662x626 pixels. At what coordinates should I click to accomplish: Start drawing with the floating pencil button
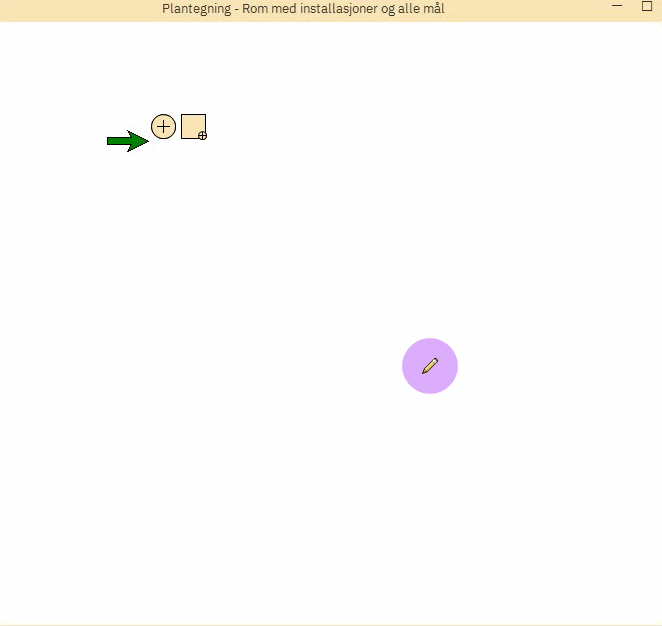point(430,366)
